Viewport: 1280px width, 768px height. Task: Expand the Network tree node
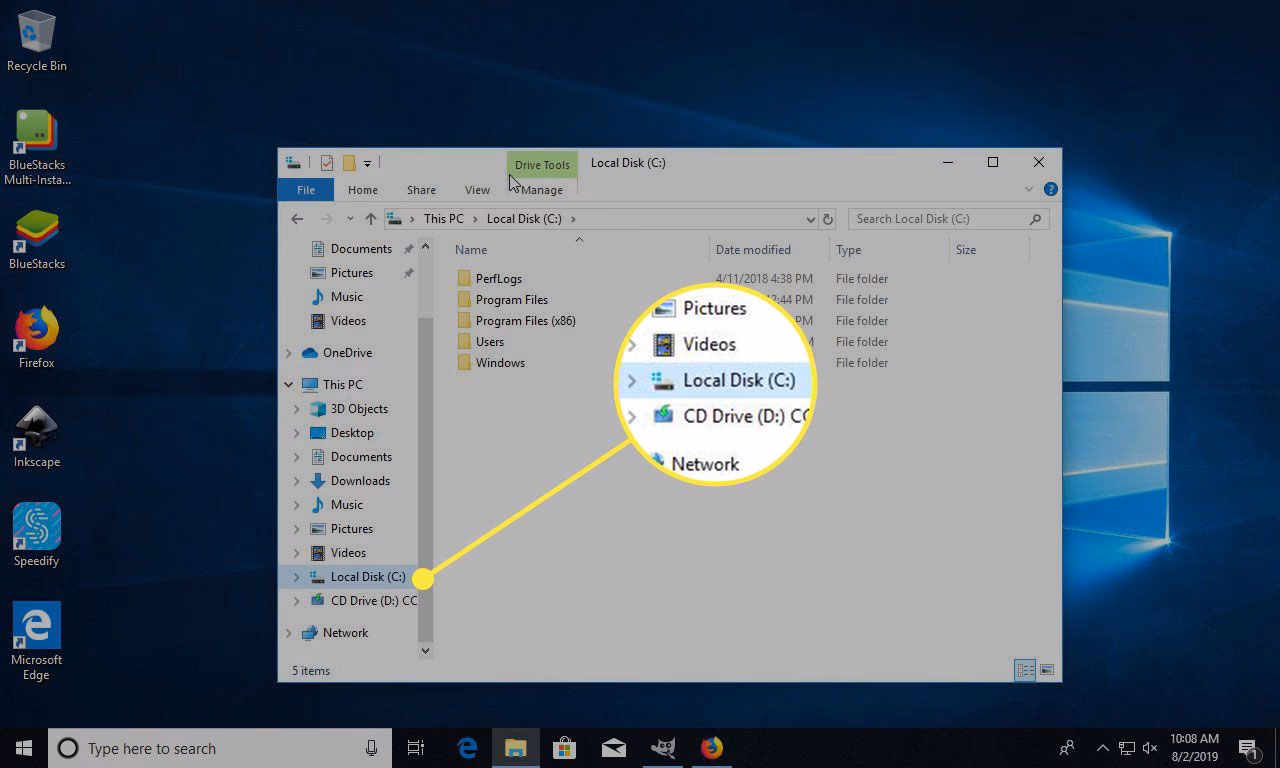click(x=289, y=633)
